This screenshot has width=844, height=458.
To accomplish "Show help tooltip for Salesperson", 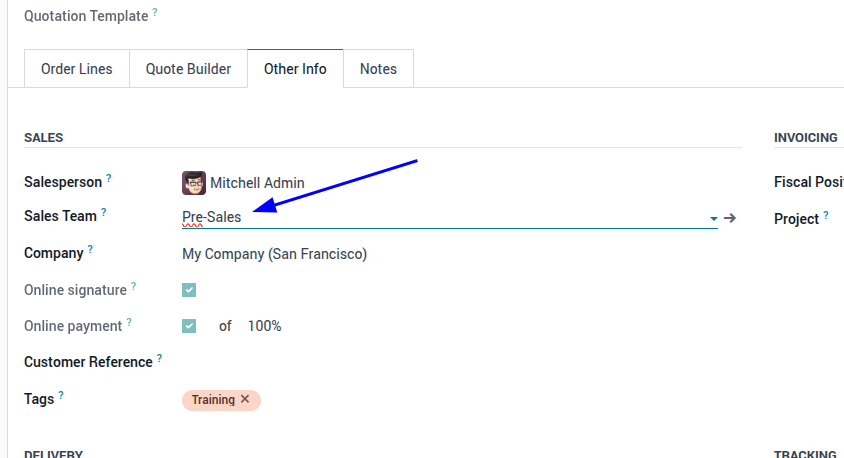I will pyautogui.click(x=109, y=178).
